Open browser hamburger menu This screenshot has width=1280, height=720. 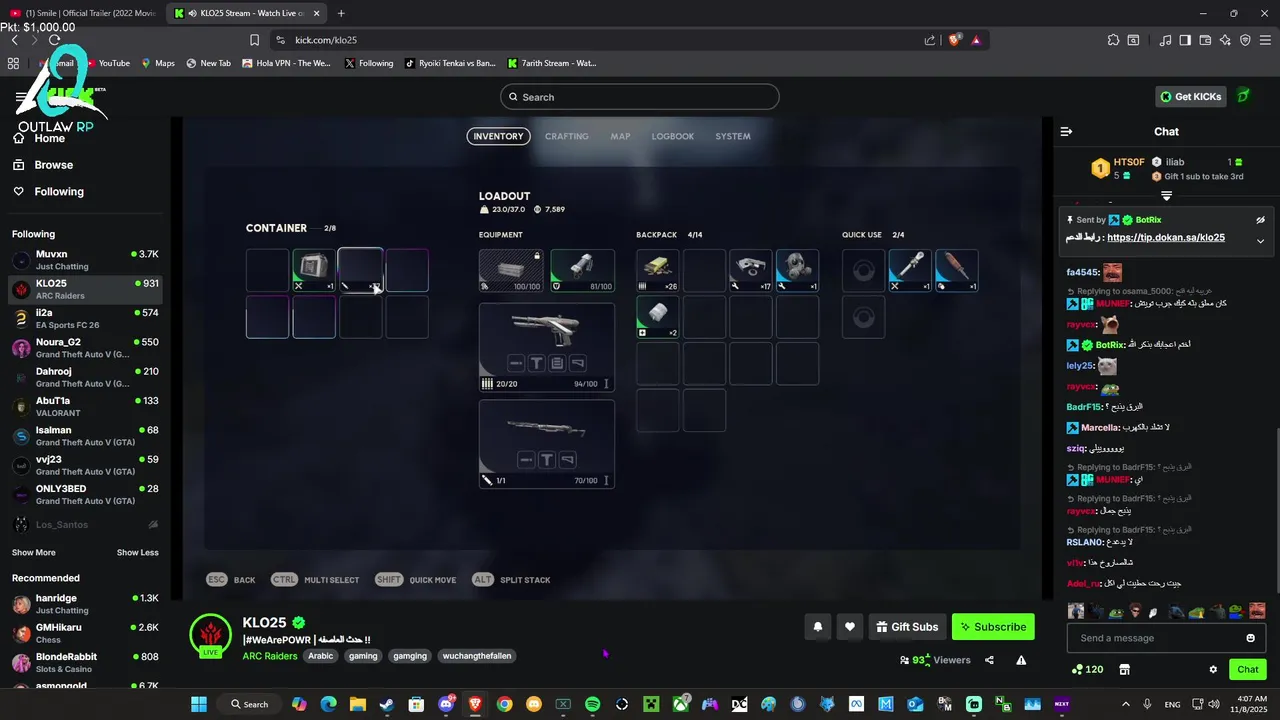pos(1265,40)
